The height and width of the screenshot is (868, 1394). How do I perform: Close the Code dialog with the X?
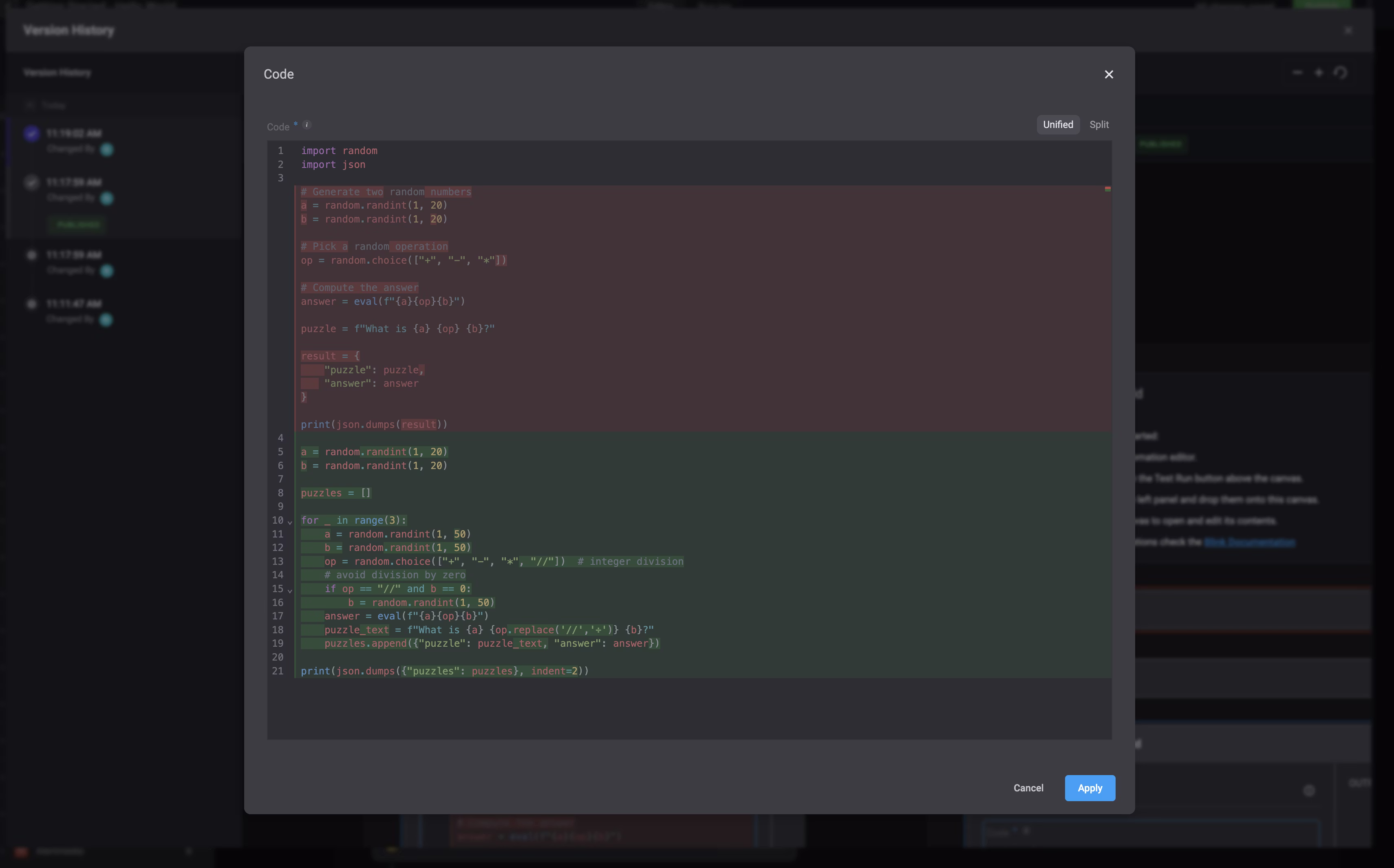(1109, 75)
